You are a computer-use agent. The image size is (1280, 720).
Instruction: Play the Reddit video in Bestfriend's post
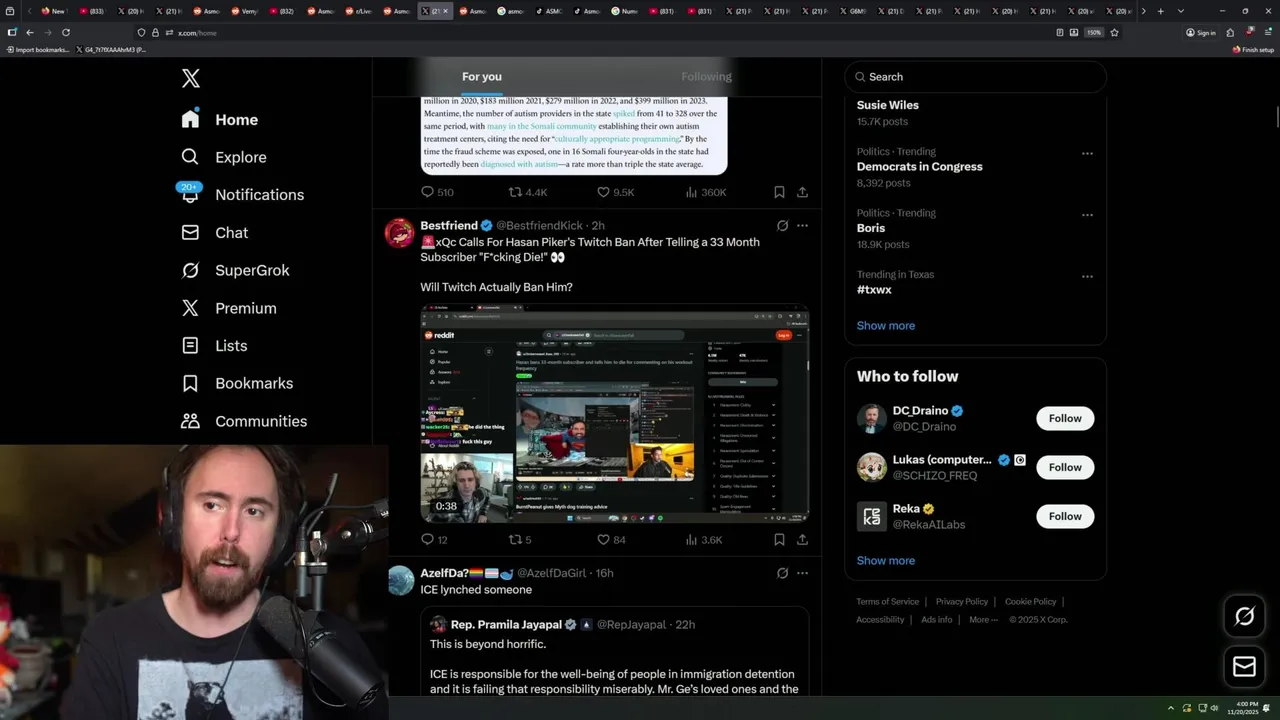point(614,414)
